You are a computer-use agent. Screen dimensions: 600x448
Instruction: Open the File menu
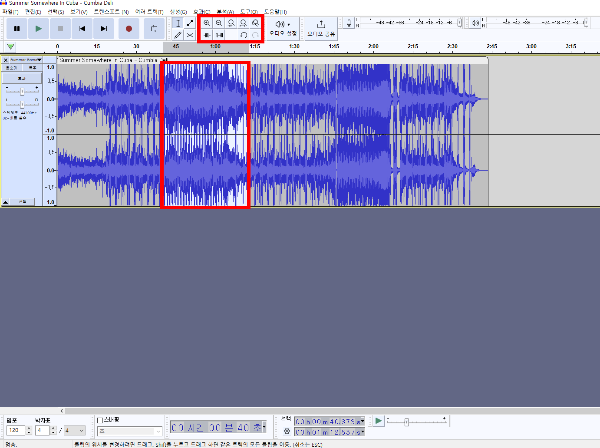coord(10,12)
